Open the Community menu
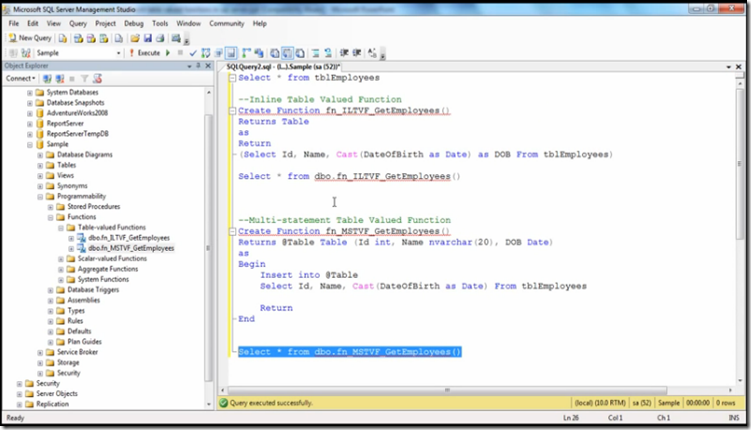 [227, 23]
